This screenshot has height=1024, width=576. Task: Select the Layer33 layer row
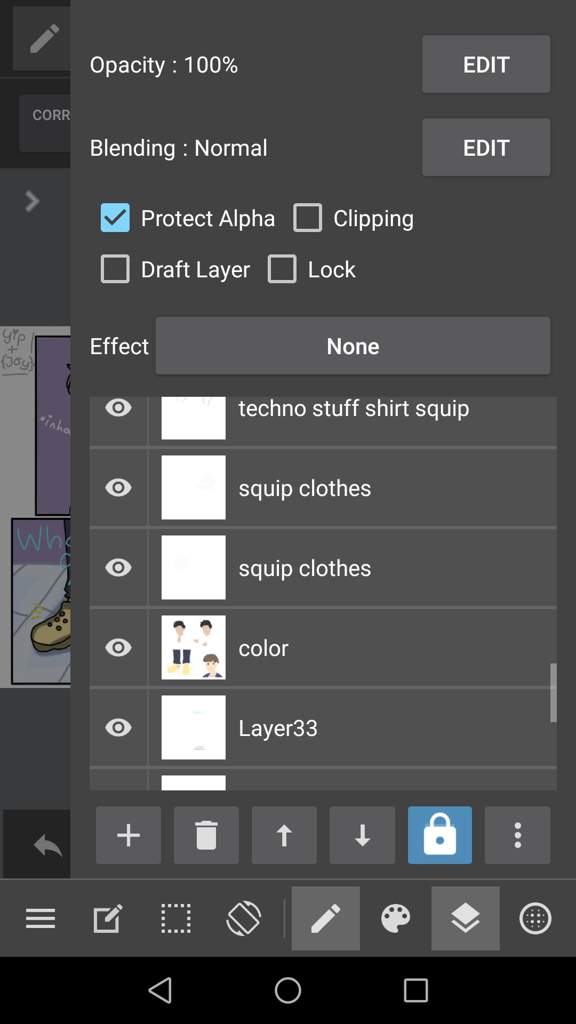click(x=323, y=728)
